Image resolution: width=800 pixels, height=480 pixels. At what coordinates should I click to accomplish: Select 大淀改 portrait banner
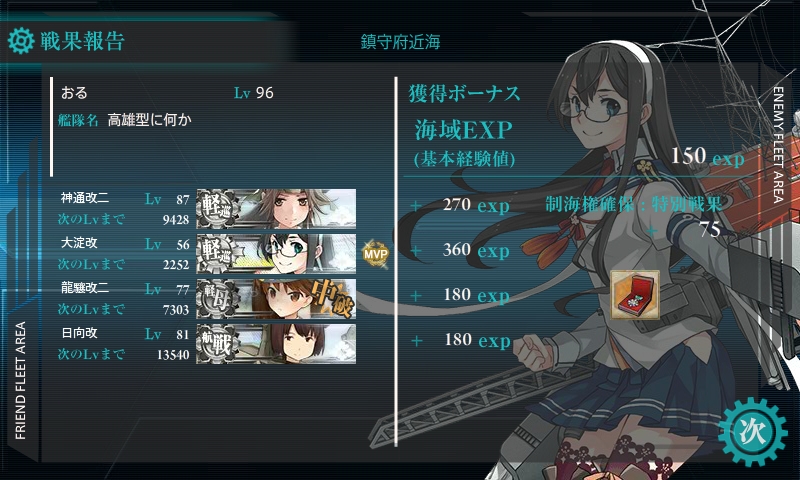[x=276, y=254]
